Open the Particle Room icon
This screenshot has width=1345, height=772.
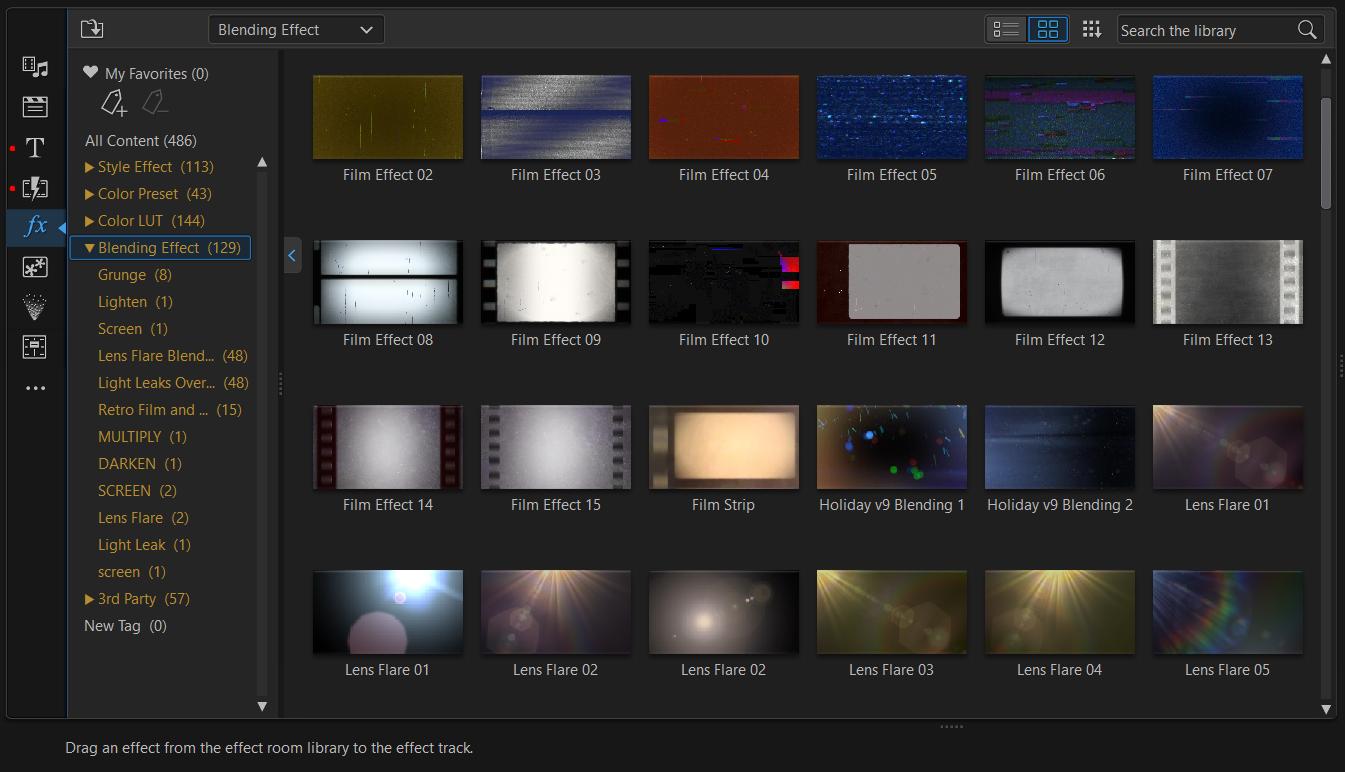coord(35,307)
